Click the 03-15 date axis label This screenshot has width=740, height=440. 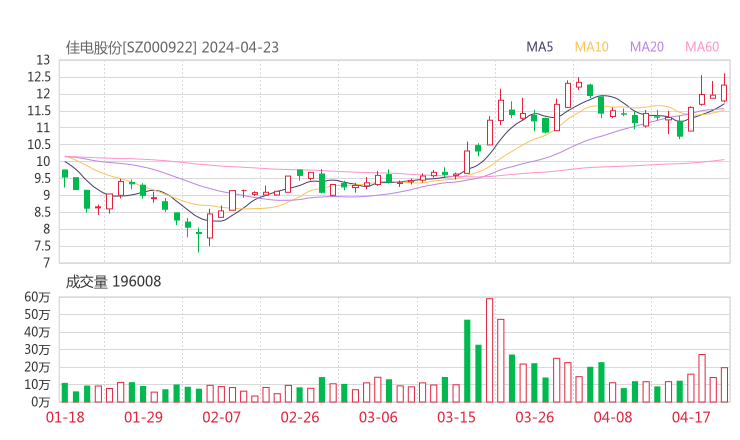(456, 417)
